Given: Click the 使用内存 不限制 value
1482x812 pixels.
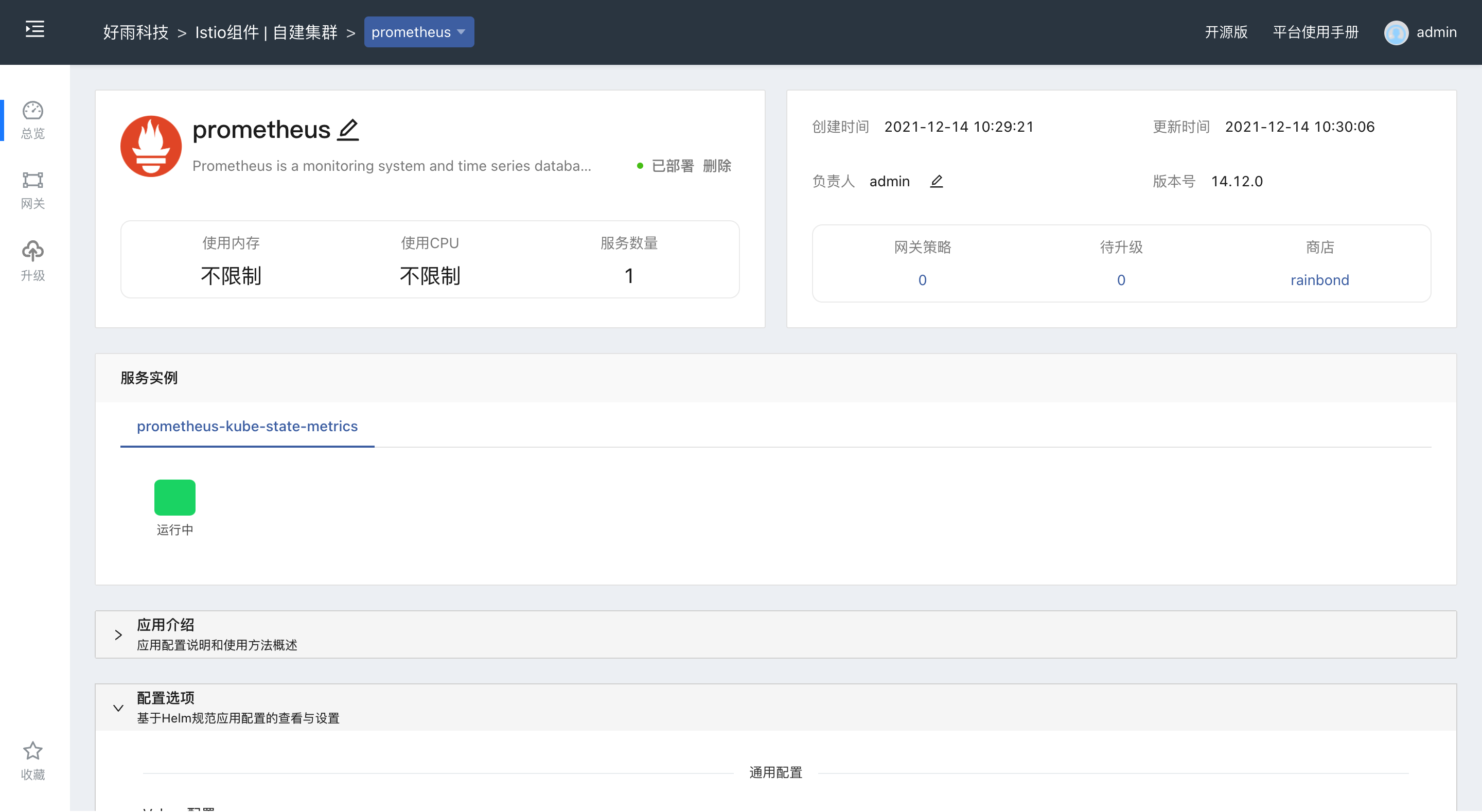Looking at the screenshot, I should (x=231, y=276).
